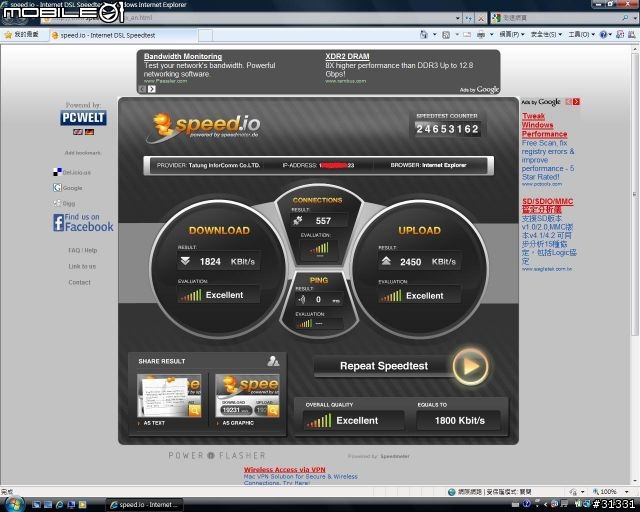
Task: Click the Speedmeter footer link
Action: coord(395,456)
